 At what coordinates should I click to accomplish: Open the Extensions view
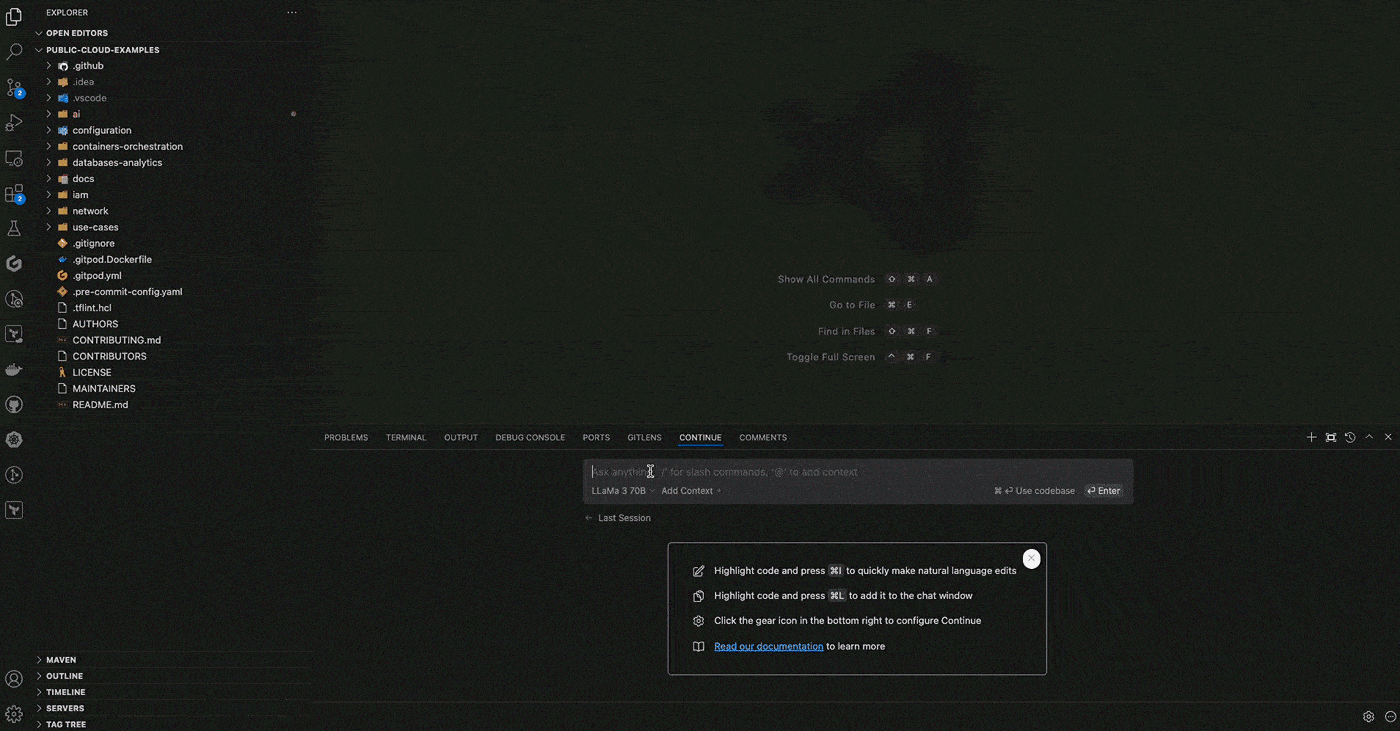tap(14, 193)
